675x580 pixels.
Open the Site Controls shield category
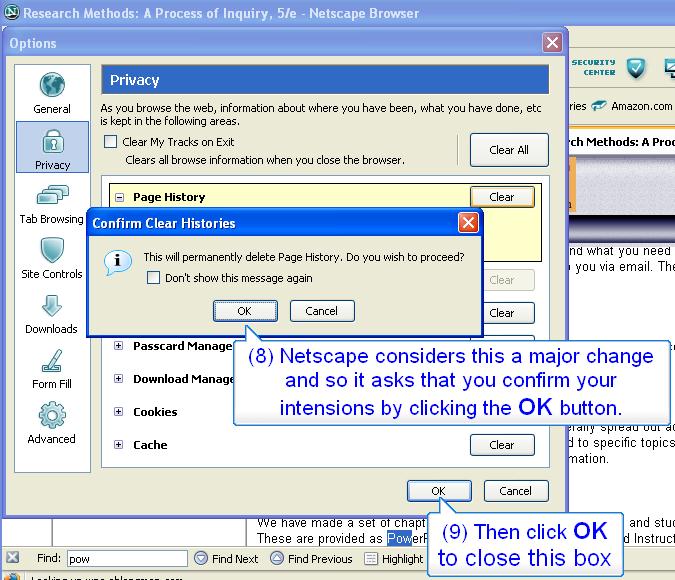(52, 258)
